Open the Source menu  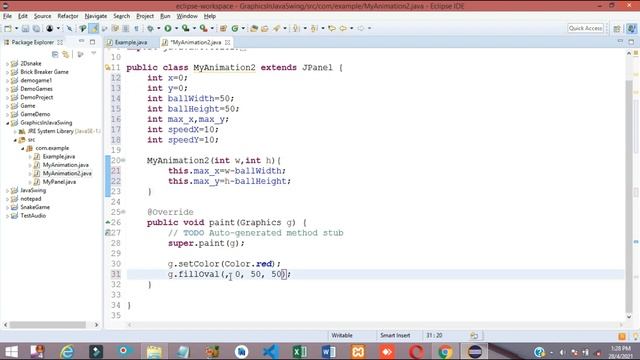click(42, 16)
